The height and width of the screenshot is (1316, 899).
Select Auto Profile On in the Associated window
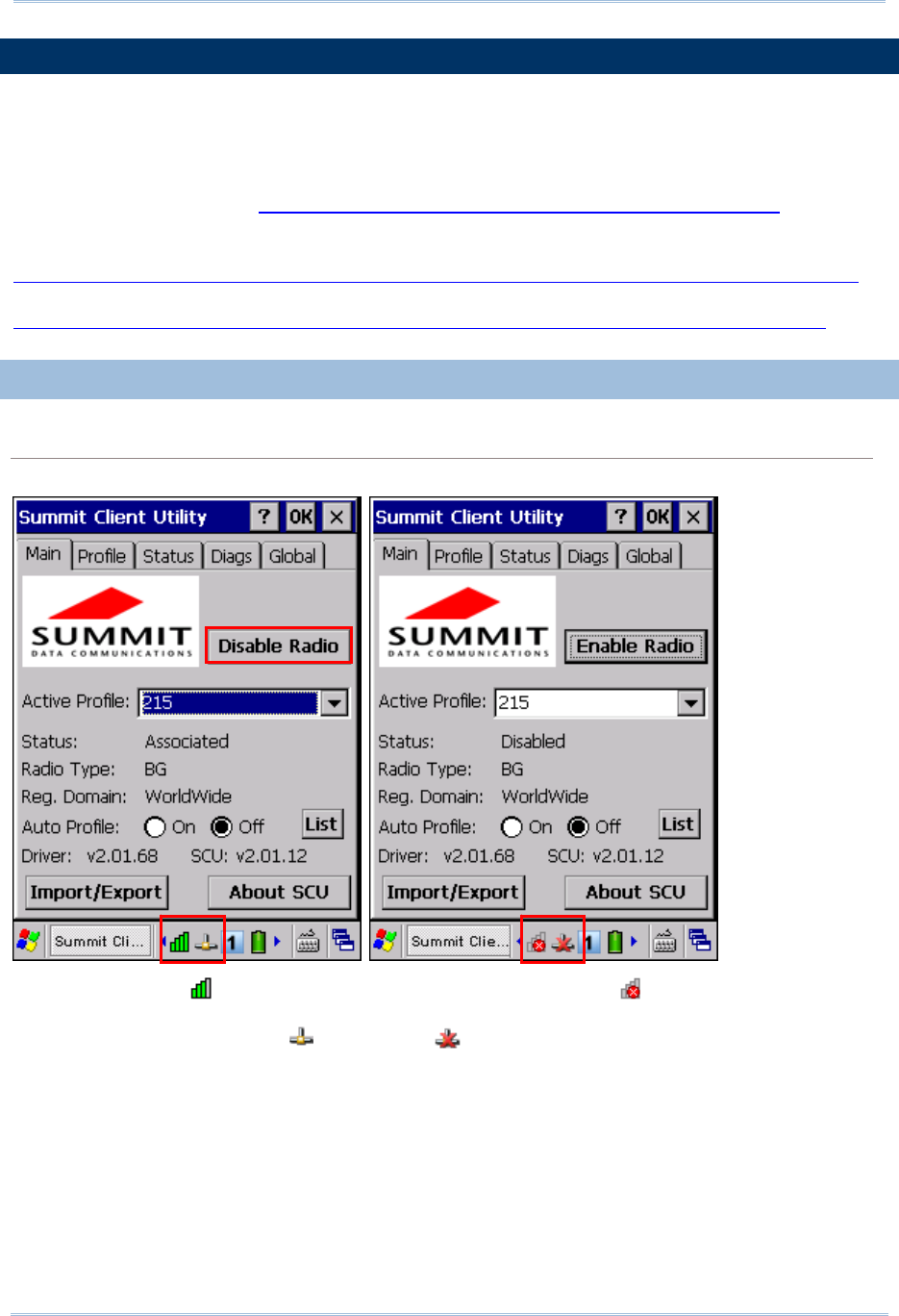click(x=155, y=827)
